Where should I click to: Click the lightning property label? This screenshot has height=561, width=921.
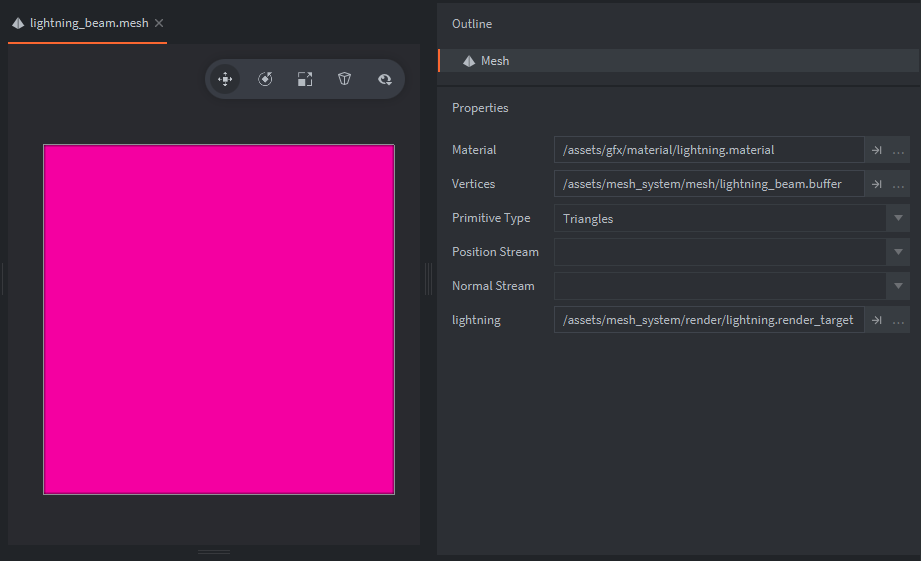click(476, 320)
